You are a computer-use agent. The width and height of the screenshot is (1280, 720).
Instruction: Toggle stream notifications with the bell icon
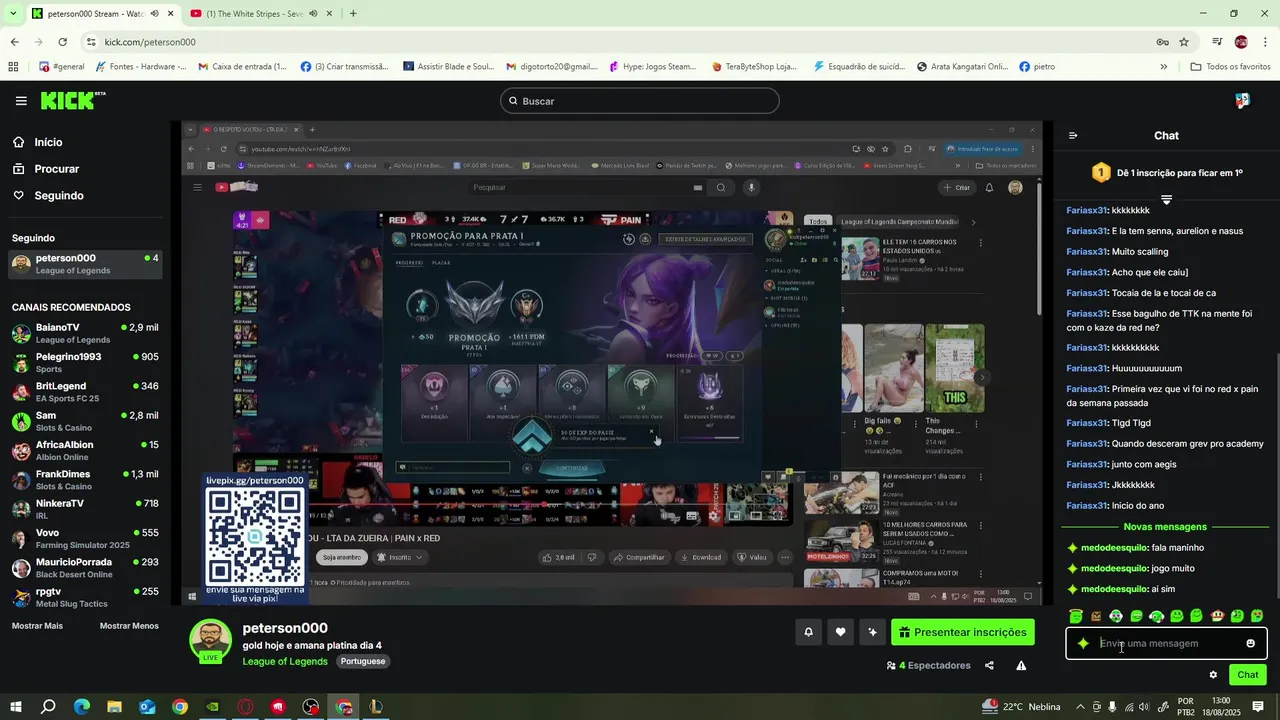[808, 632]
